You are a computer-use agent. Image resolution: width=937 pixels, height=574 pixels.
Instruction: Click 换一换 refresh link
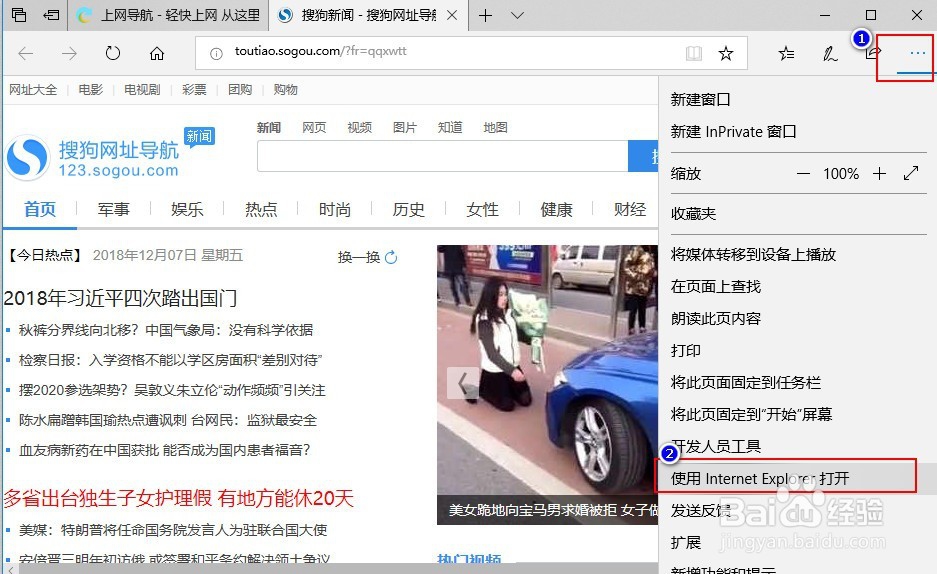tap(367, 257)
